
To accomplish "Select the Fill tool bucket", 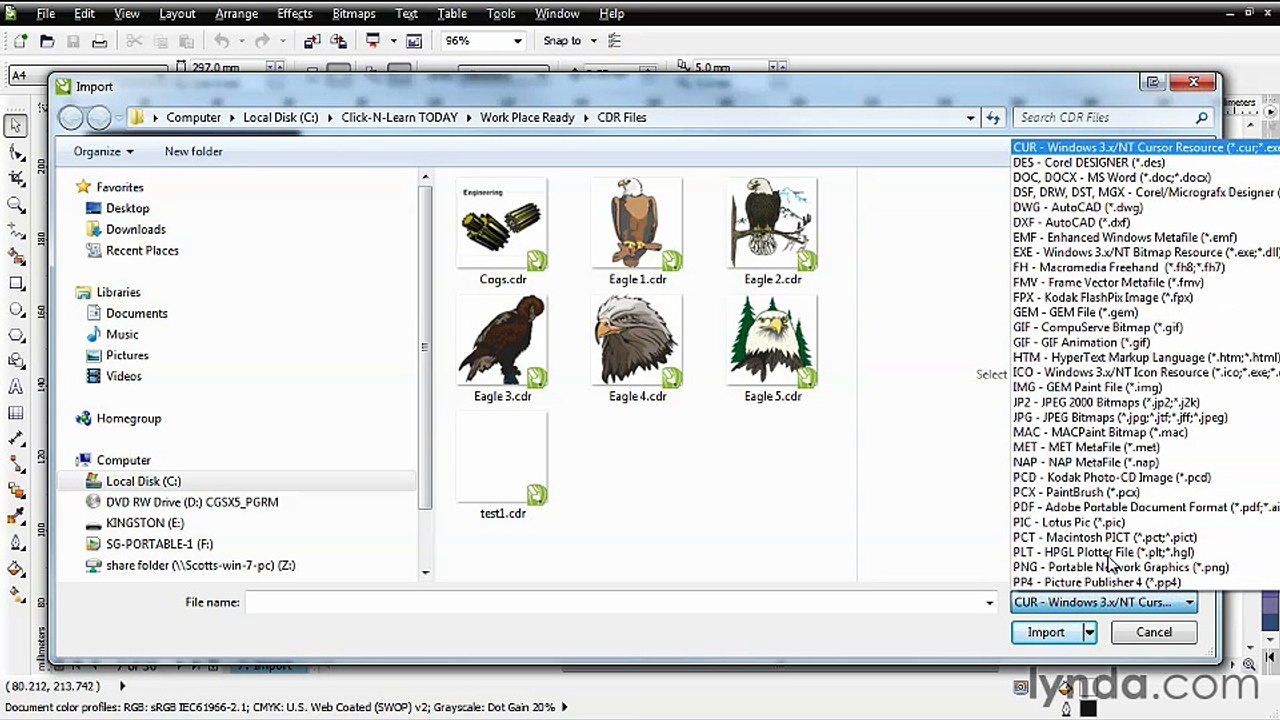I will (15, 569).
